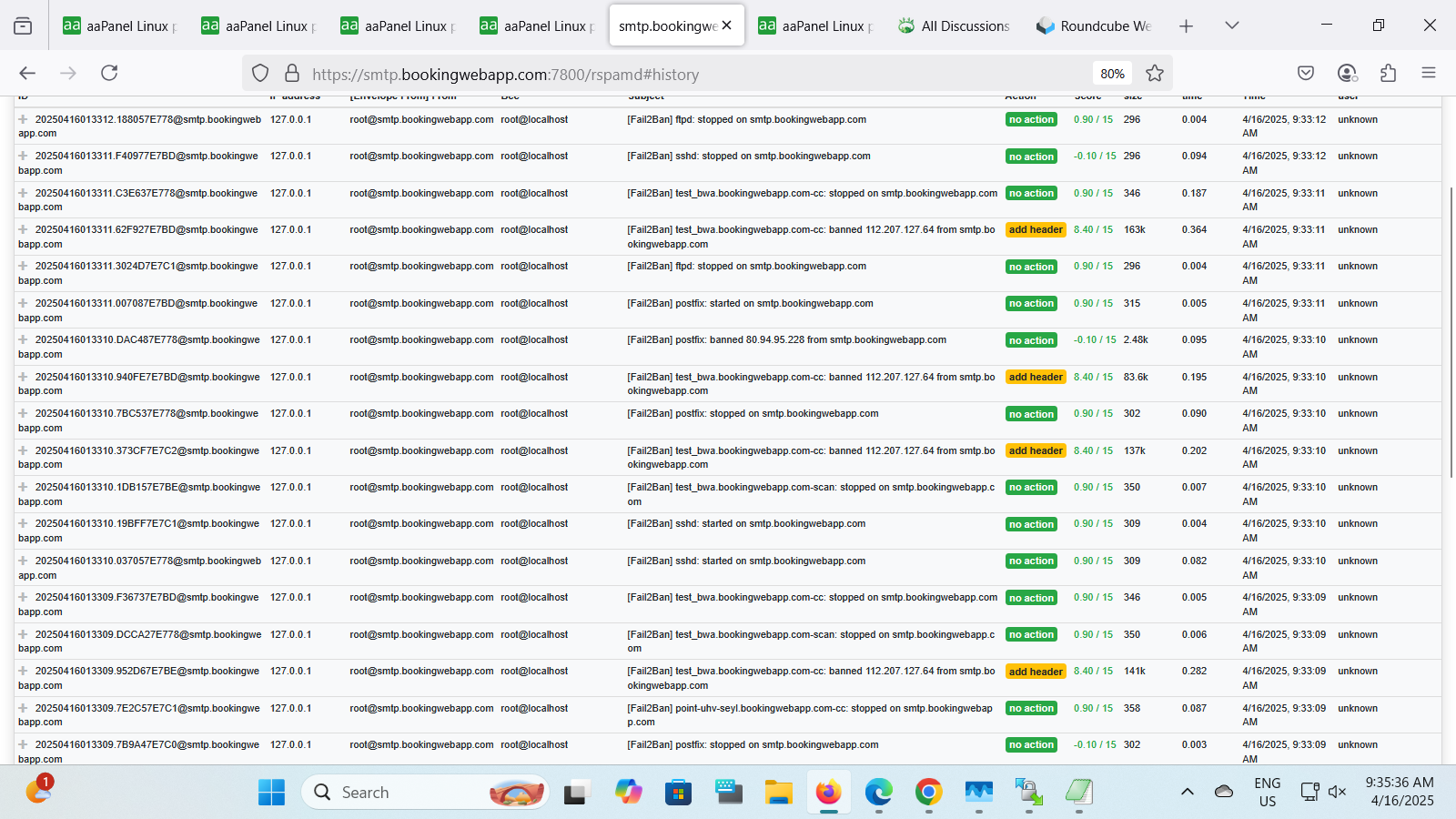The width and height of the screenshot is (1456, 819).
Task: Open Microsoft Edge from the taskbar
Action: 878,793
